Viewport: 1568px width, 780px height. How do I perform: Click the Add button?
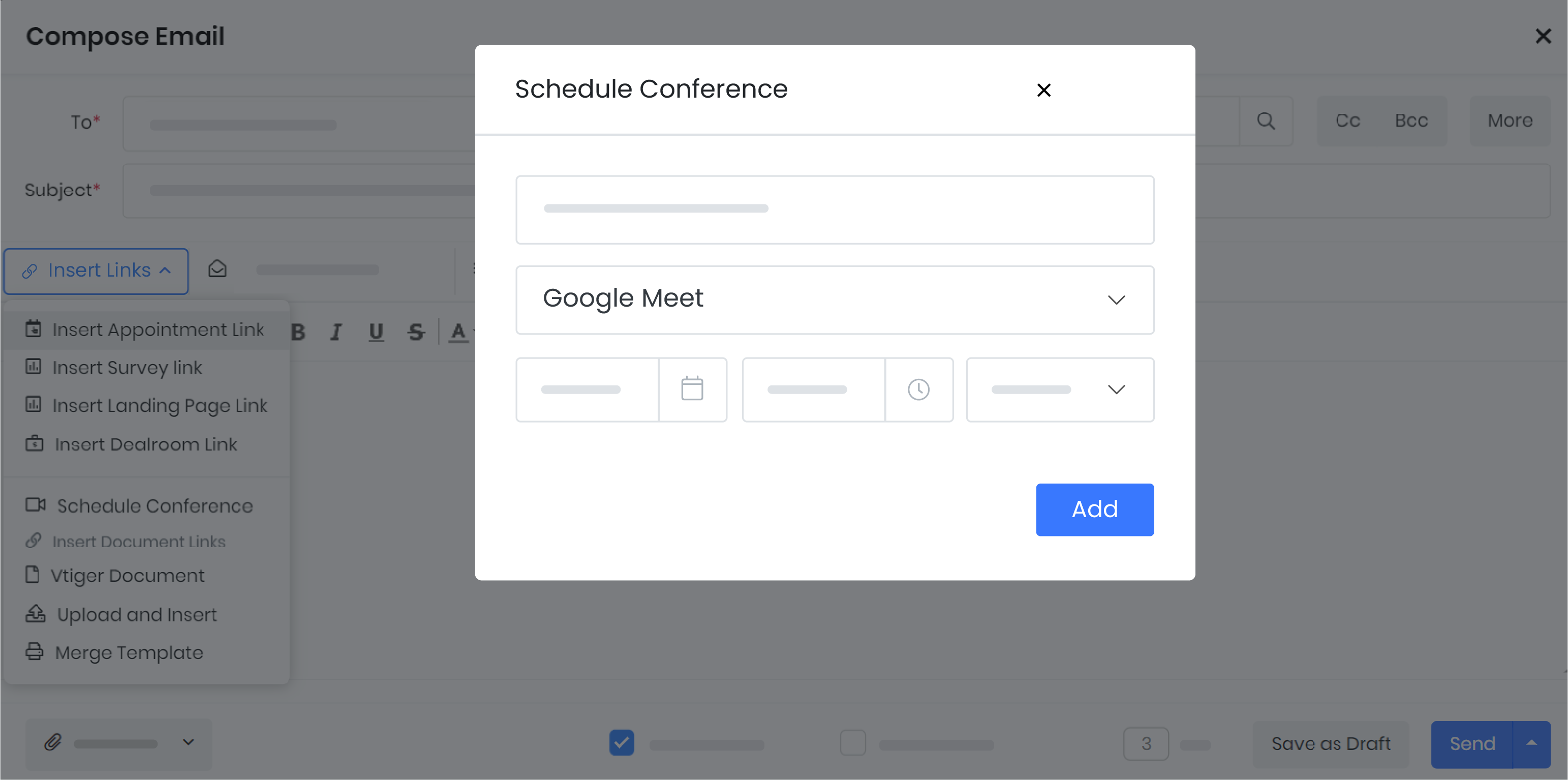(x=1094, y=509)
